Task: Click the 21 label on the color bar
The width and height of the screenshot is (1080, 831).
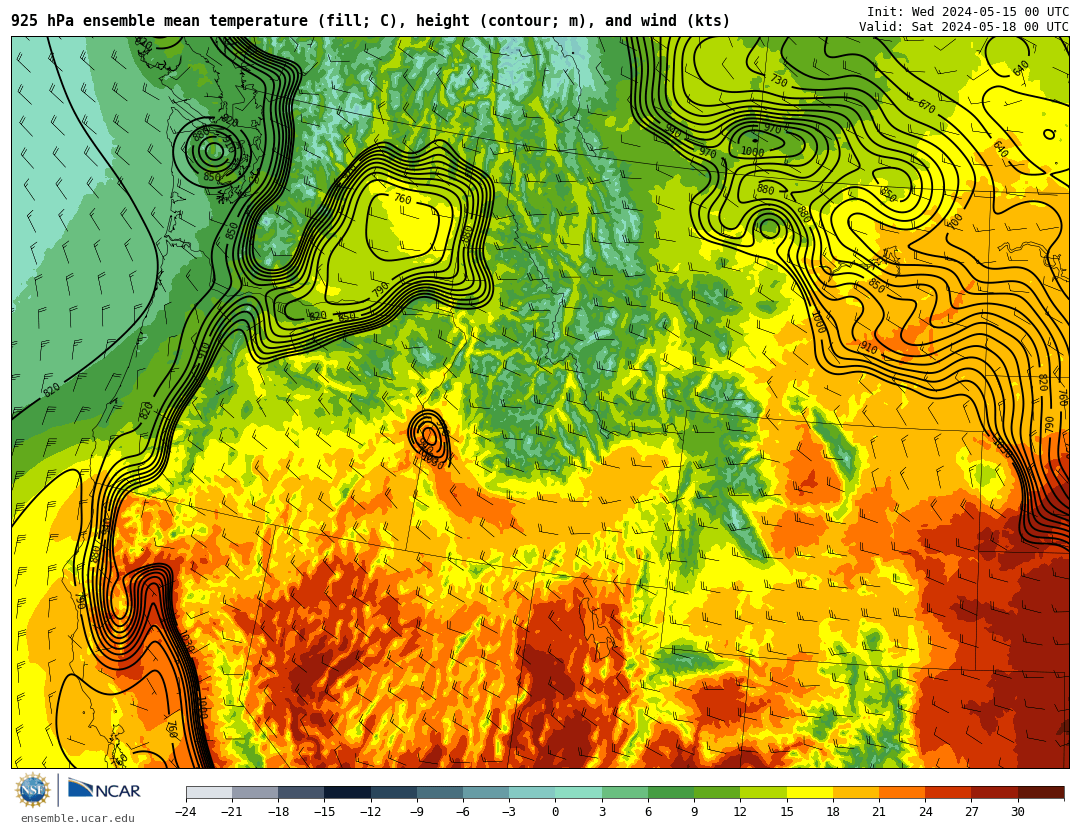Action: (879, 812)
